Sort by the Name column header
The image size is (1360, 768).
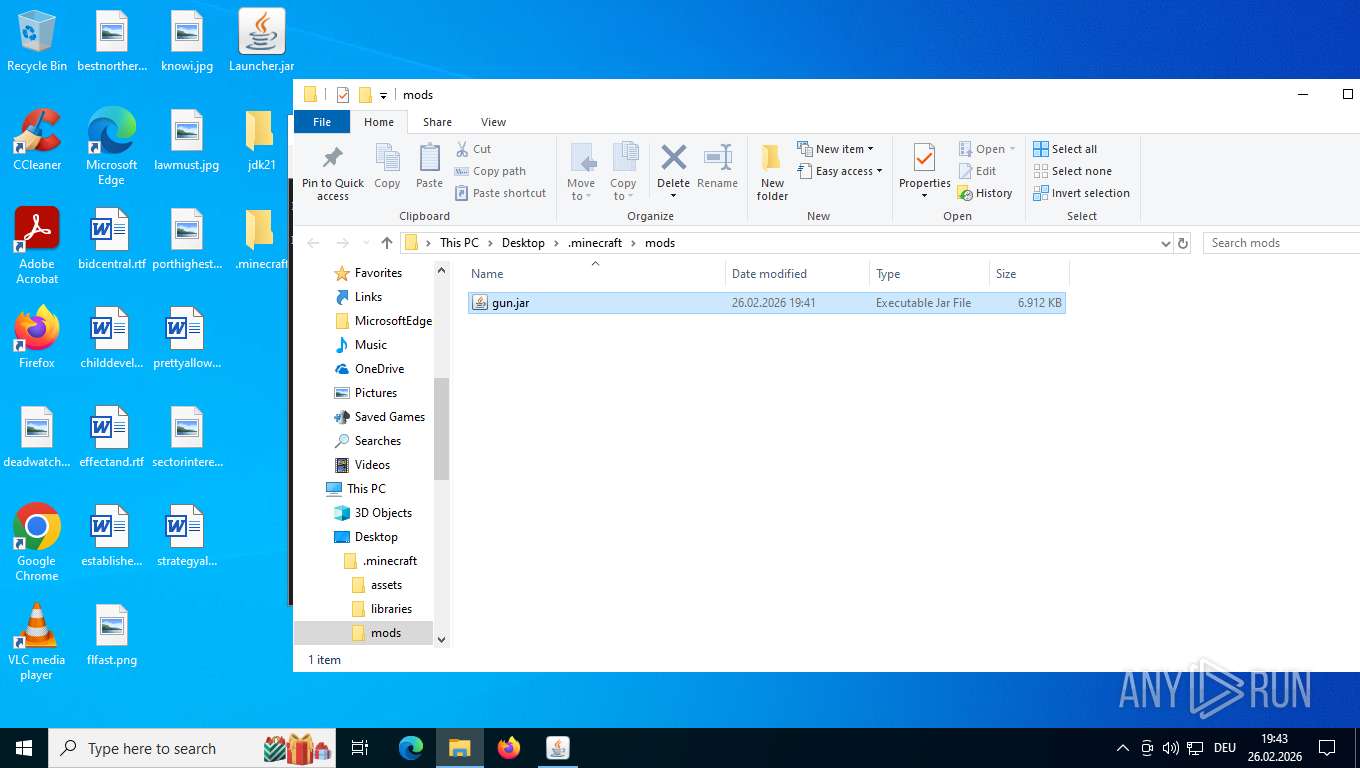click(x=596, y=274)
